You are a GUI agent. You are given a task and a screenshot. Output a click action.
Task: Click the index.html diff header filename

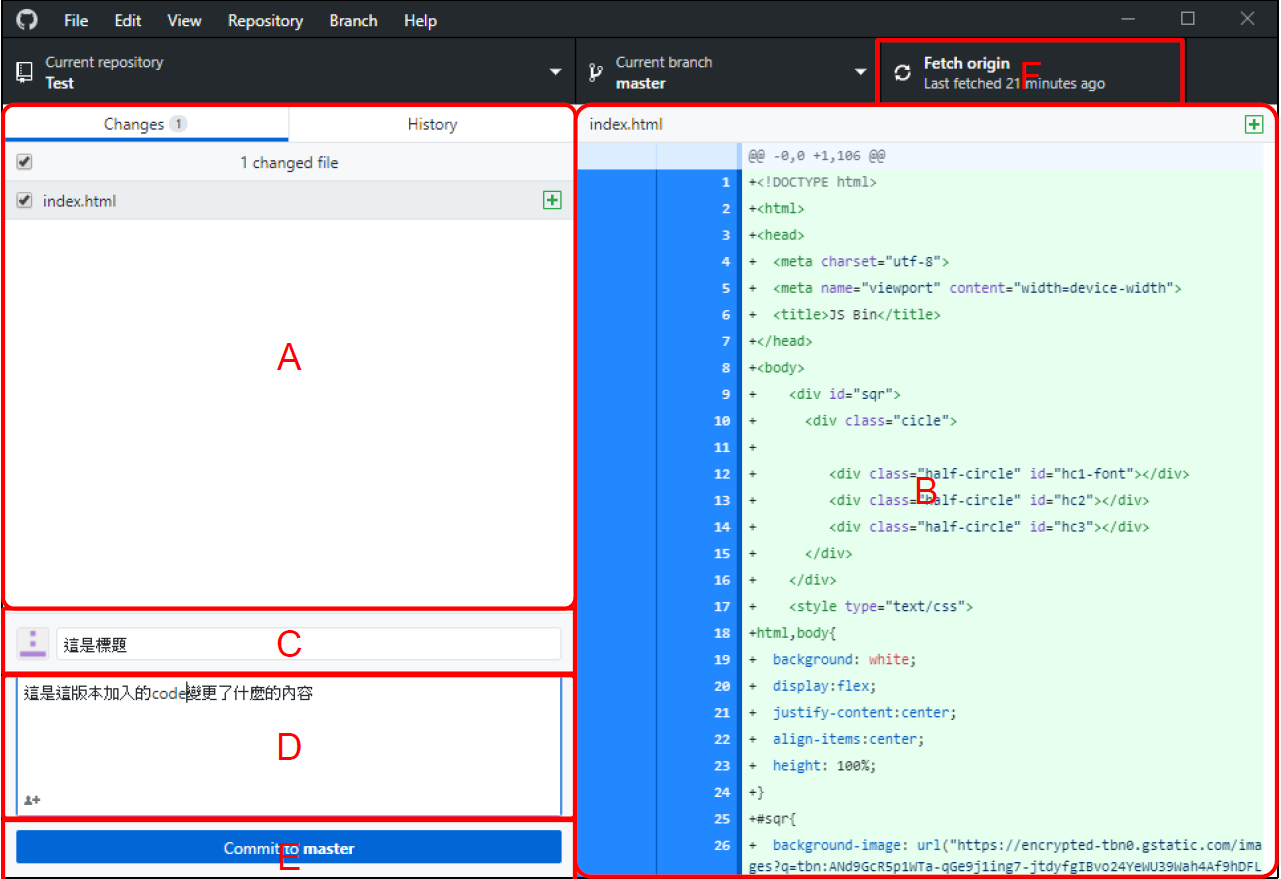point(626,124)
